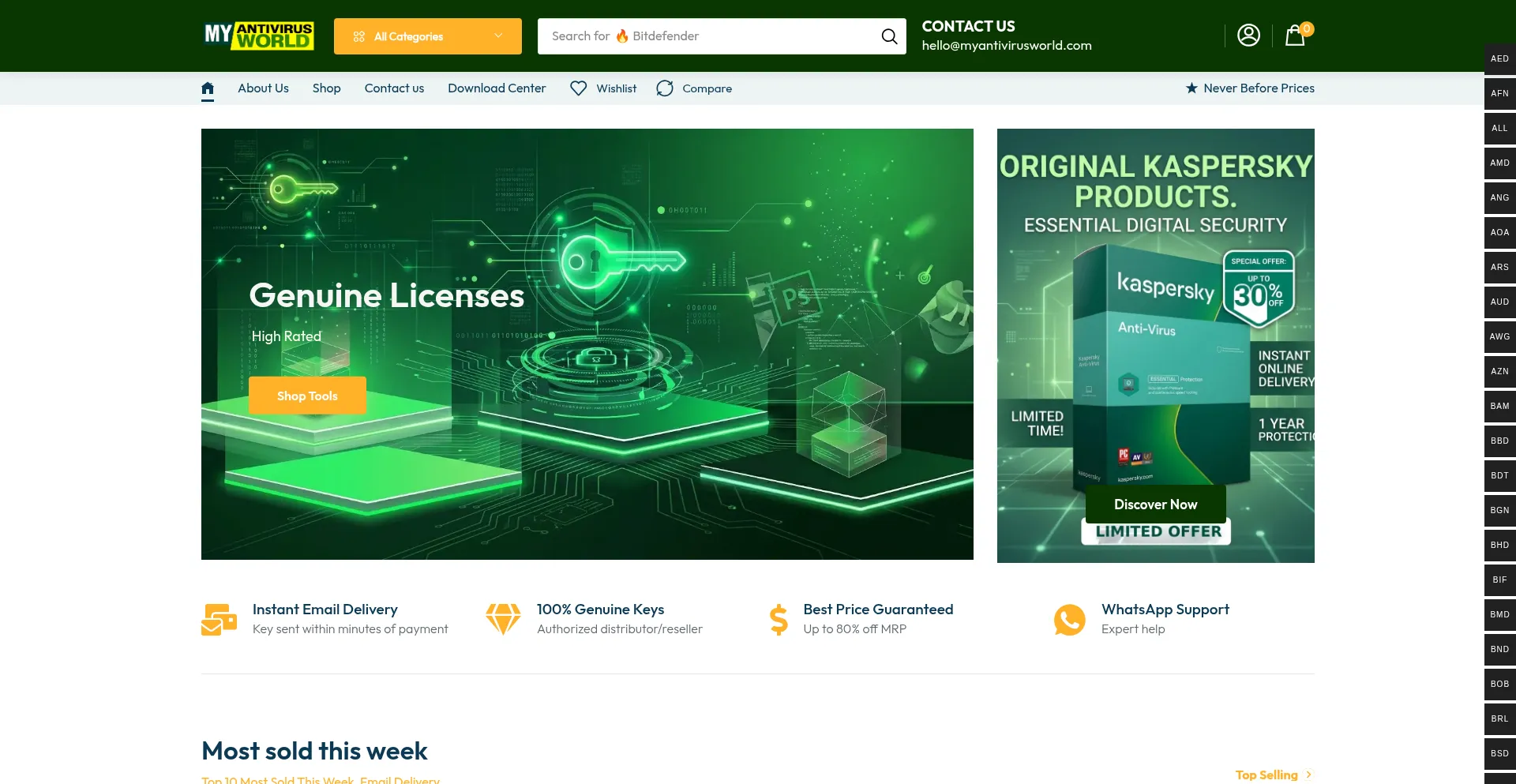
Task: Click the Instant Email Delivery icon
Action: [x=219, y=620]
